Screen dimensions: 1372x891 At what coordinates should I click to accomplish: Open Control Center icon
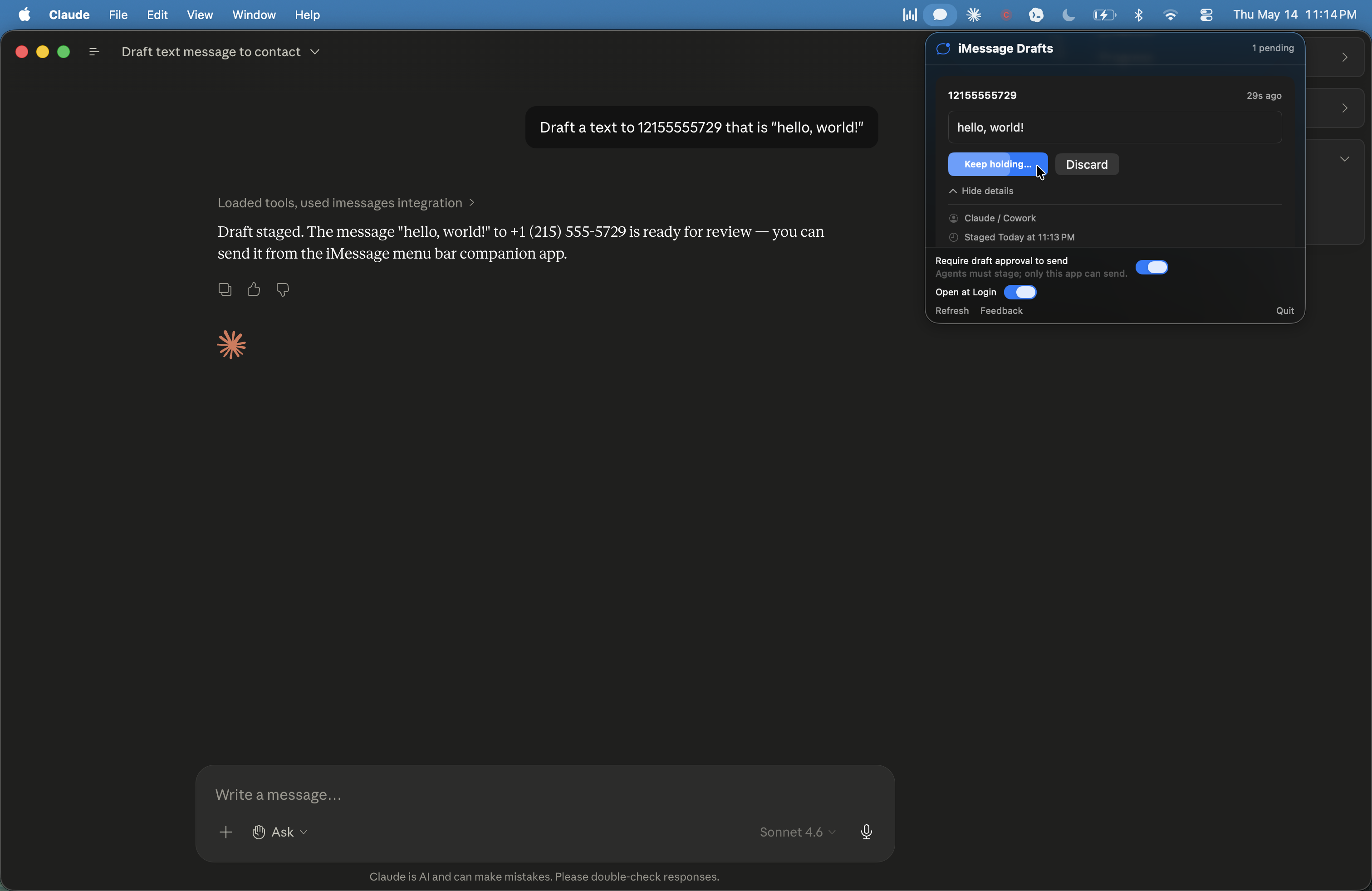pos(1206,15)
